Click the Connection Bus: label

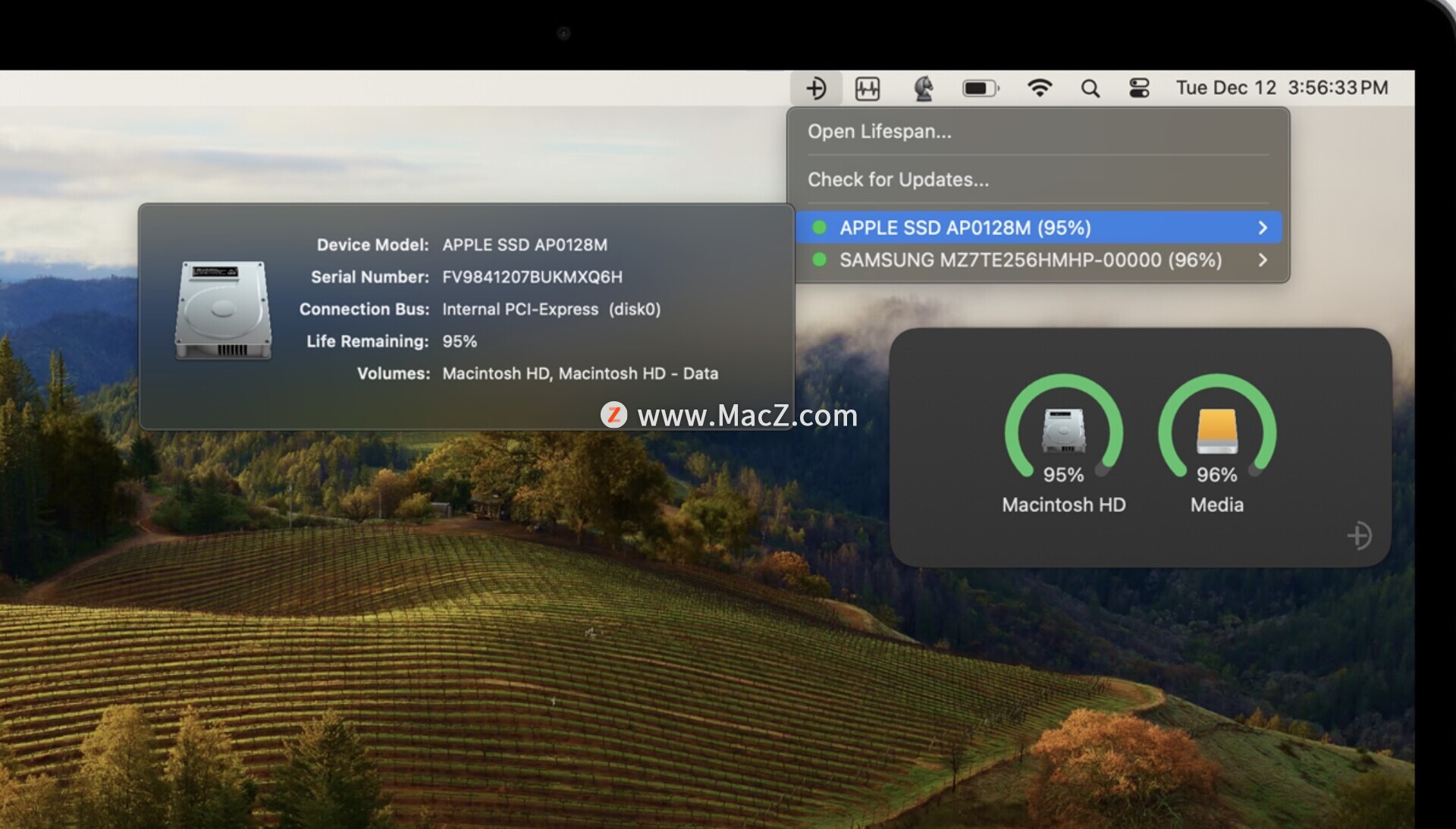pyautogui.click(x=364, y=309)
